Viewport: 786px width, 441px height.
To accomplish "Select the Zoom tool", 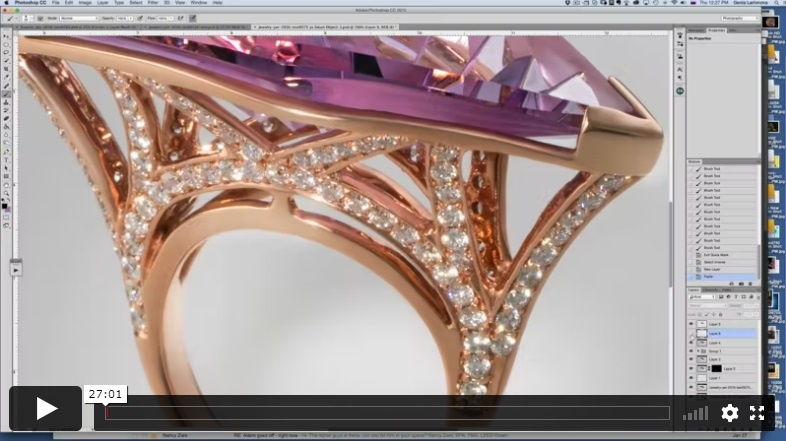I will click(x=6, y=193).
